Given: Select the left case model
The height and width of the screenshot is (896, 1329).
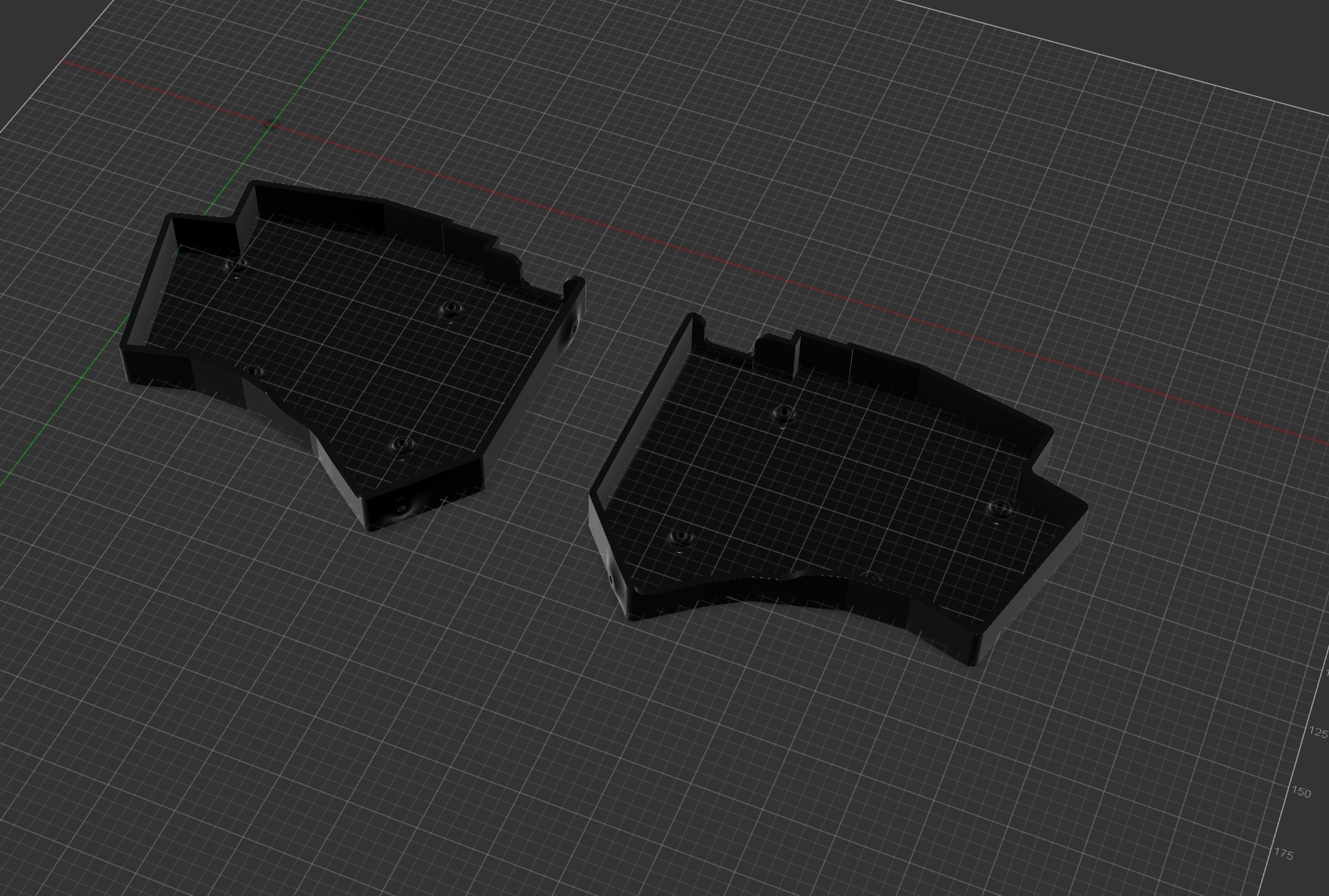Looking at the screenshot, I should (347, 347).
